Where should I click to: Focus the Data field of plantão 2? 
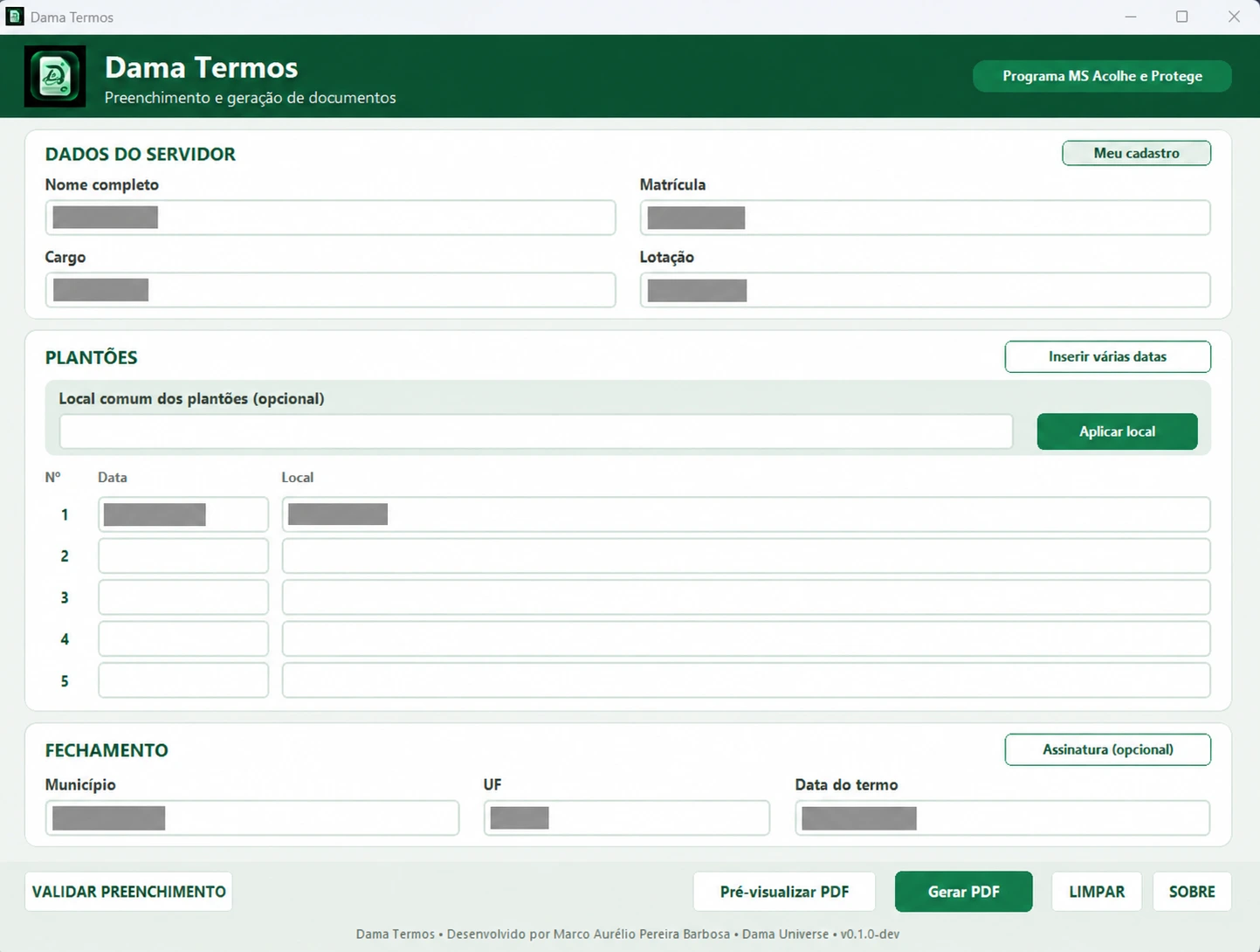click(x=183, y=555)
